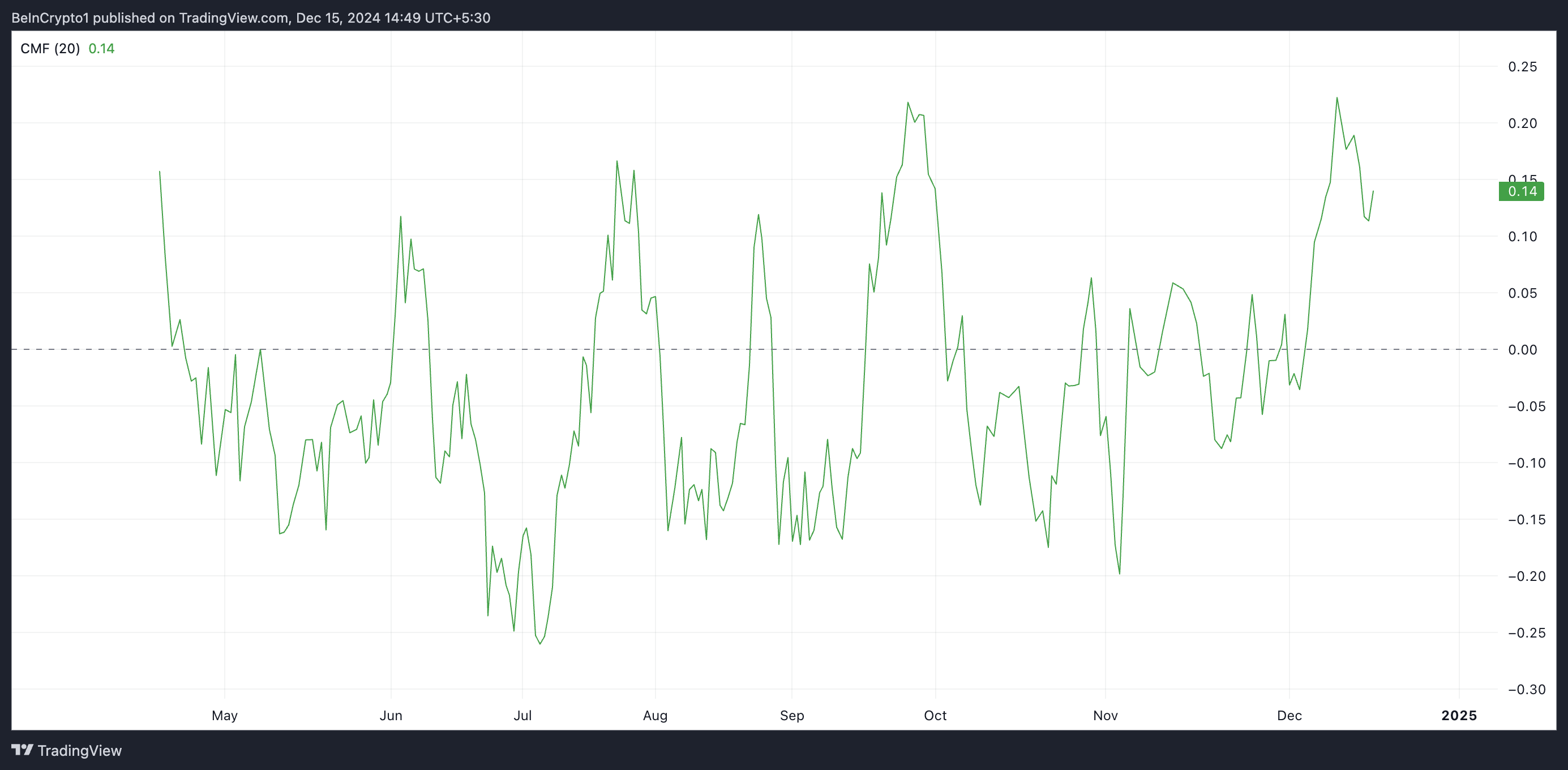Viewport: 1568px width, 770px height.
Task: Click the Jul label on time axis
Action: point(522,715)
